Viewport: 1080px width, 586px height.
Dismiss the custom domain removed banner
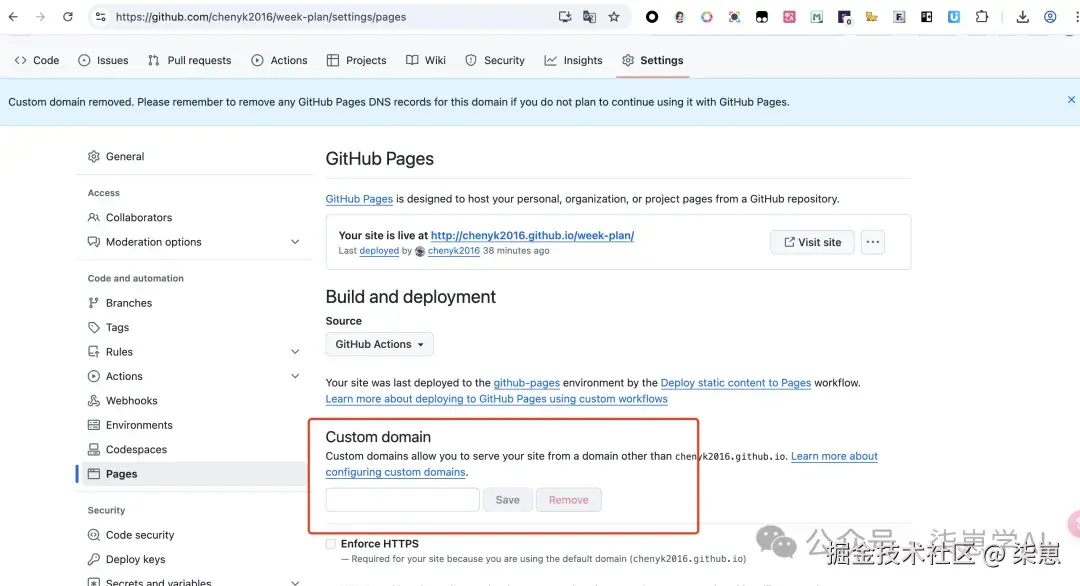[x=1071, y=100]
